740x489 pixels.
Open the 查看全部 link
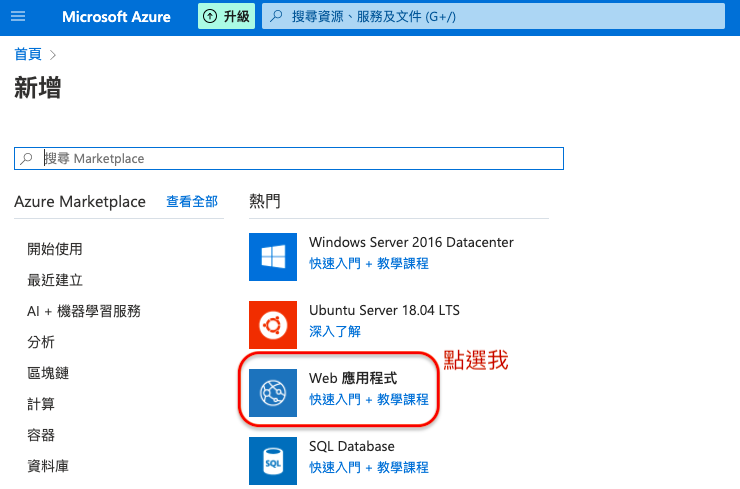[192, 202]
